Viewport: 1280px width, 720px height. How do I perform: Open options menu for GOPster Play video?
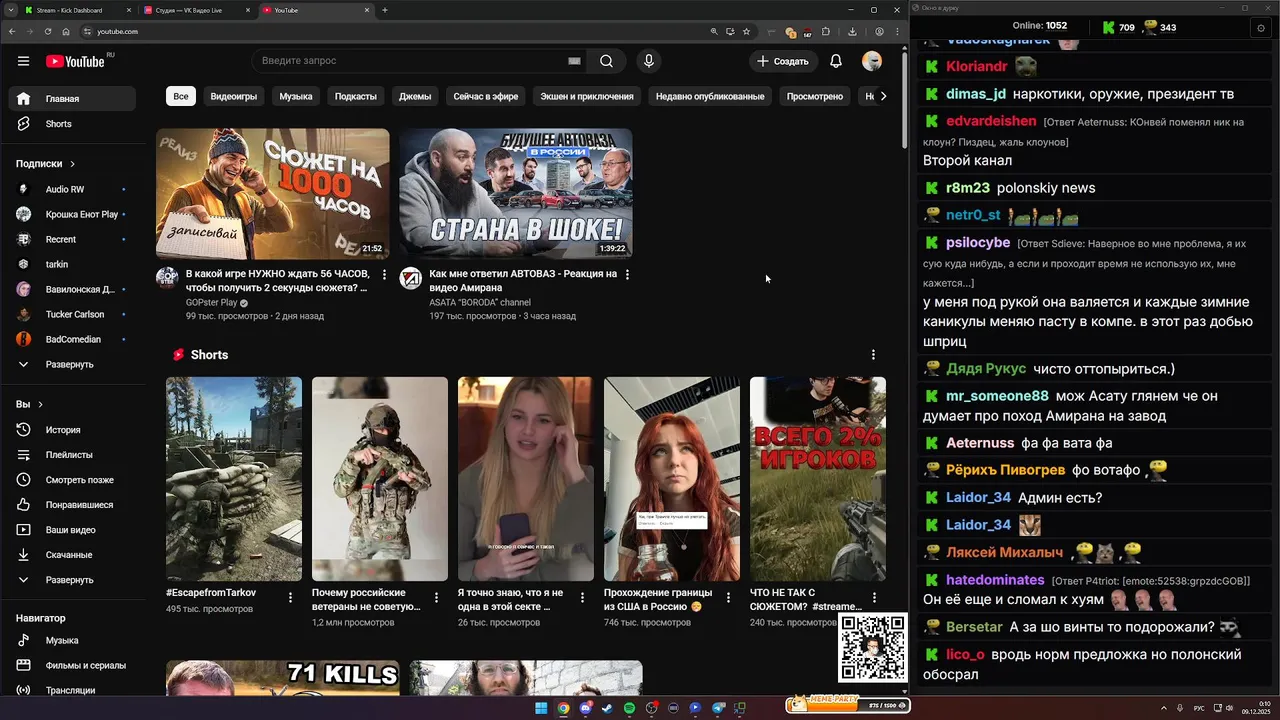pos(385,274)
